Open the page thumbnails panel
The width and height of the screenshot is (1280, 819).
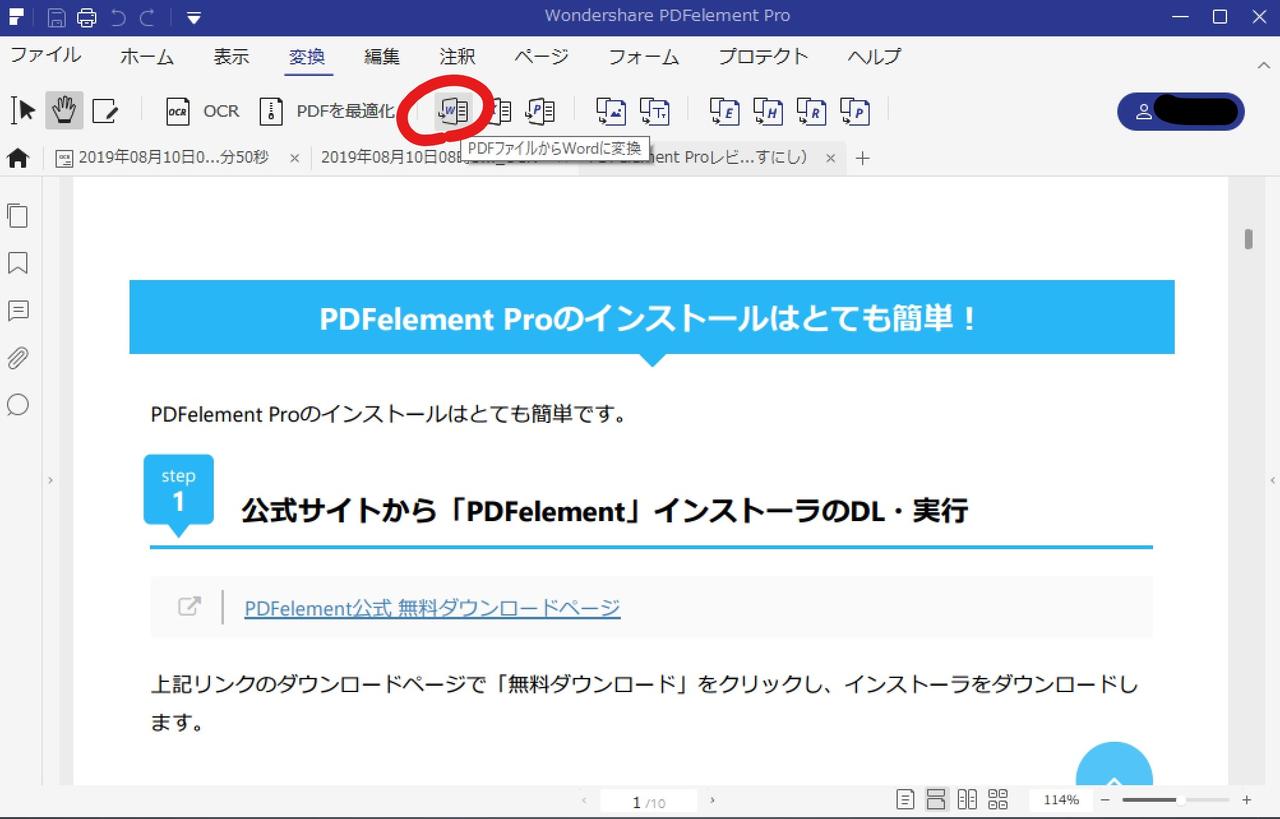[18, 215]
